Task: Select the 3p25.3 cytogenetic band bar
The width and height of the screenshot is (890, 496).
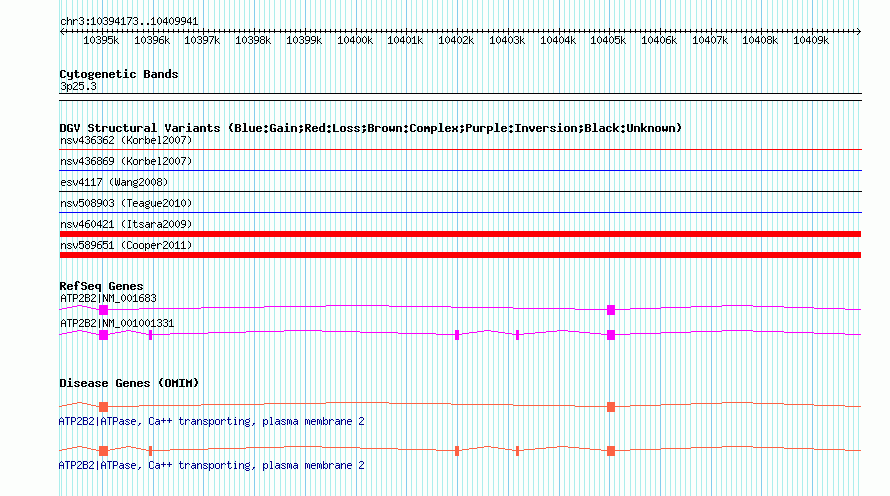Action: click(x=460, y=97)
